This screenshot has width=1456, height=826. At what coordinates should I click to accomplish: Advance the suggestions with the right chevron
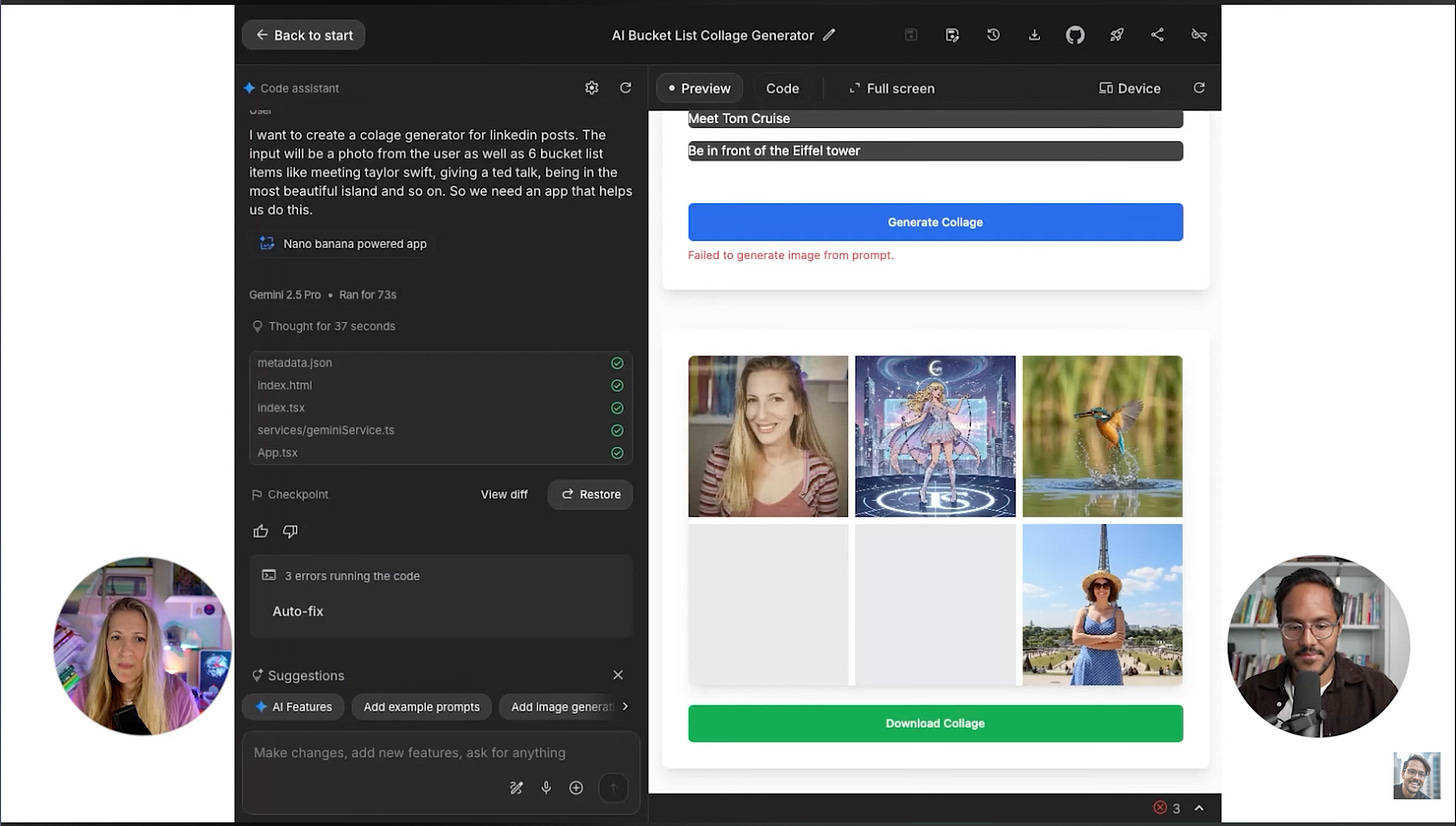point(625,707)
